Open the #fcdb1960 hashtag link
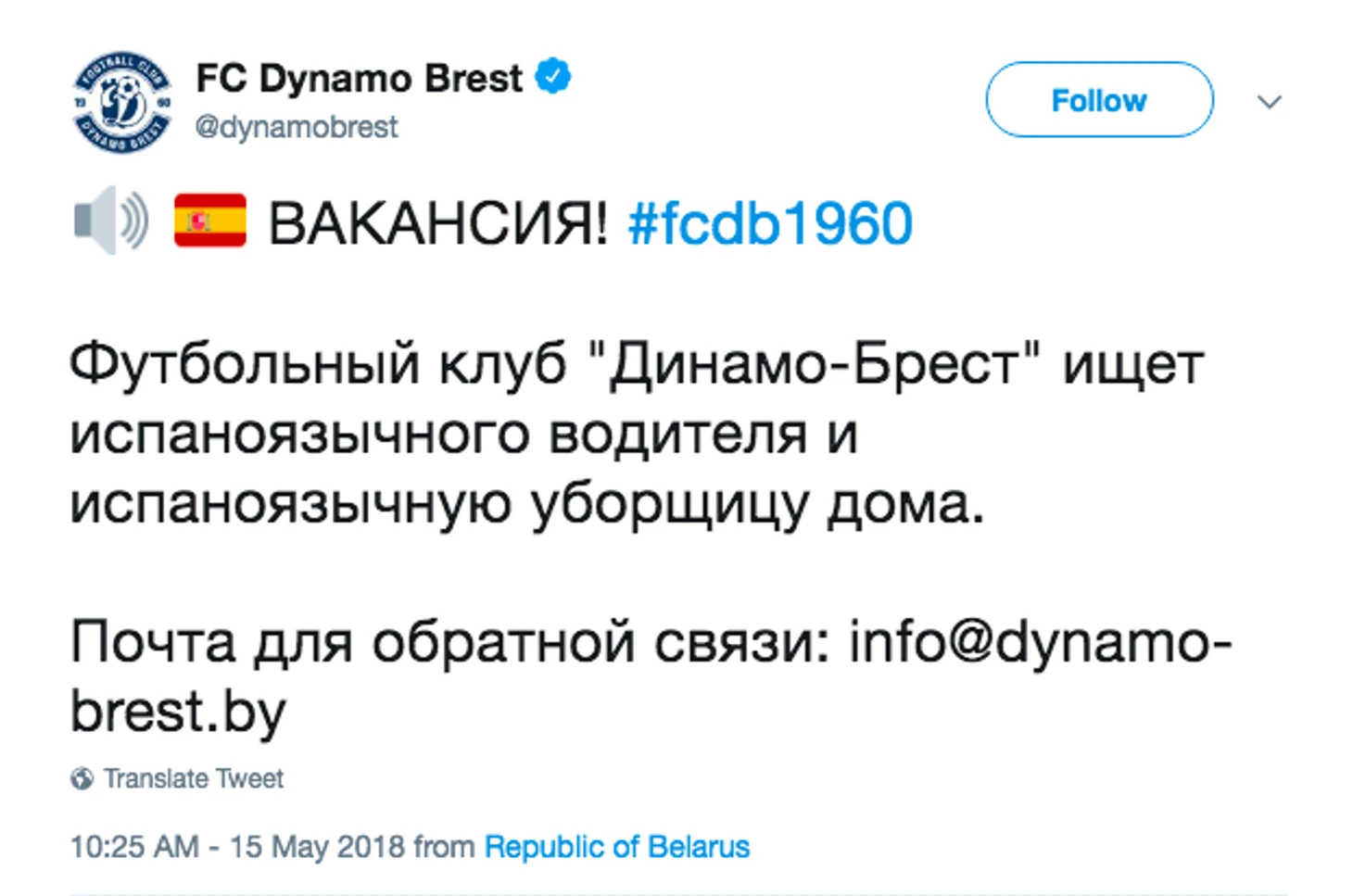 pyautogui.click(x=770, y=223)
